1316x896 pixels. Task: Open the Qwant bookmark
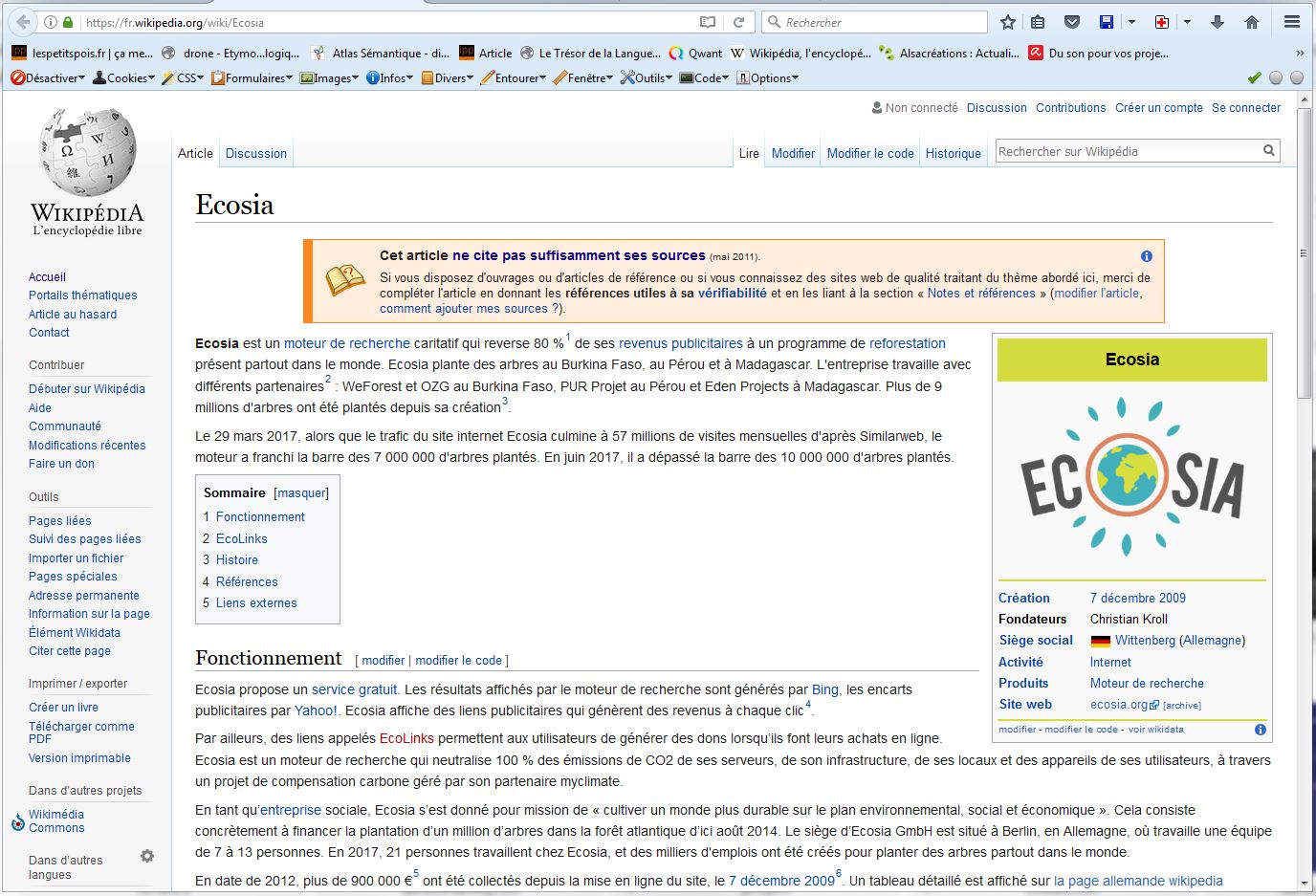(695, 54)
